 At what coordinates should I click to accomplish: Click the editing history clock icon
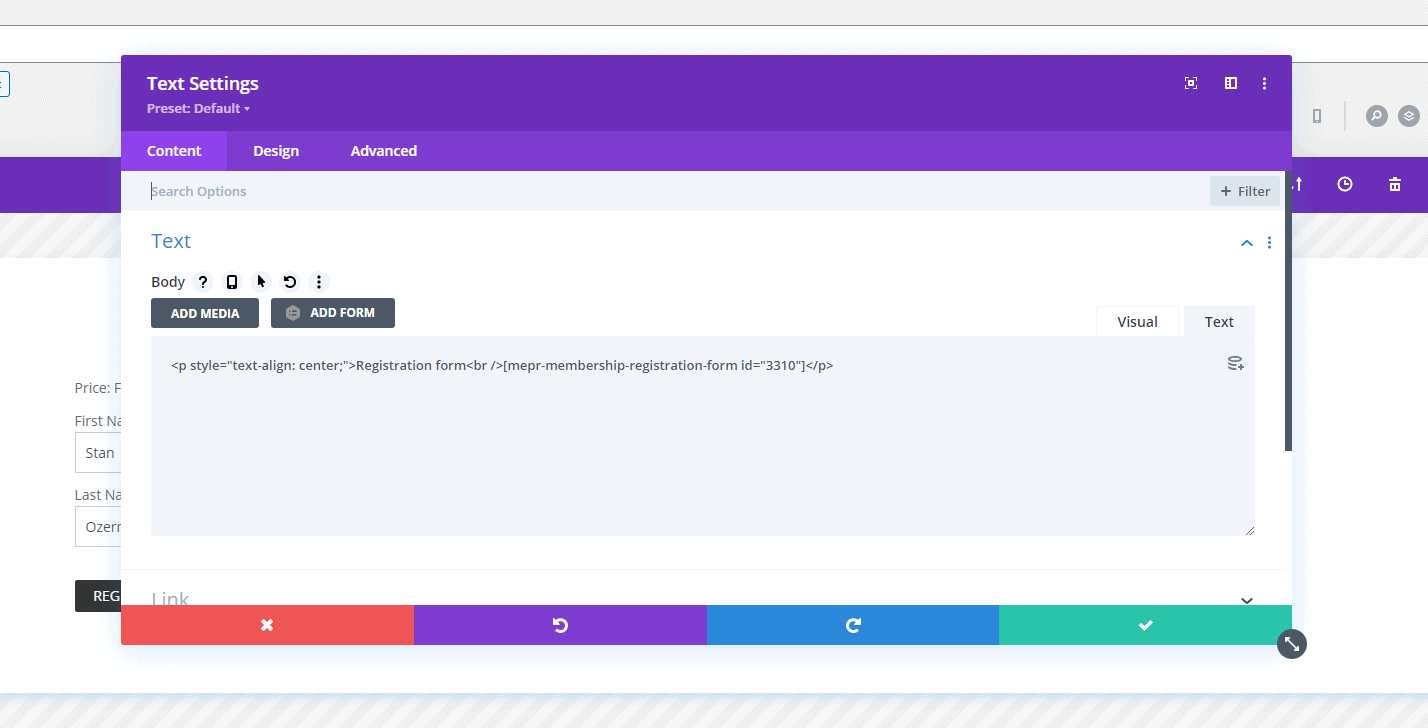click(x=1345, y=184)
